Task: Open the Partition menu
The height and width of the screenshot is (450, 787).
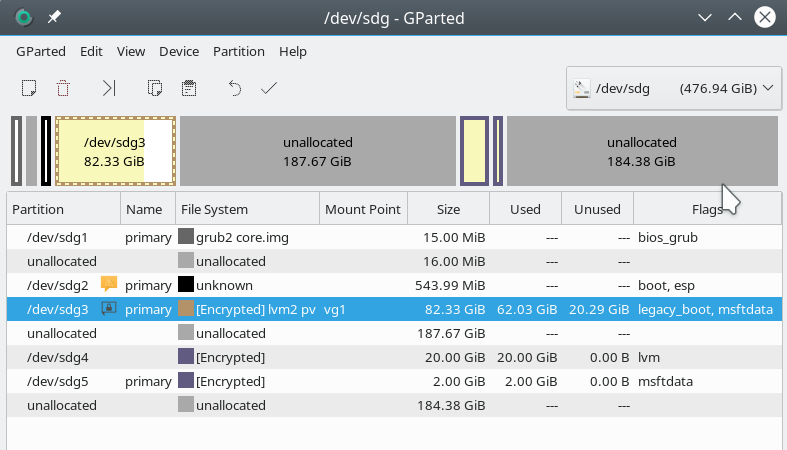Action: 238,51
